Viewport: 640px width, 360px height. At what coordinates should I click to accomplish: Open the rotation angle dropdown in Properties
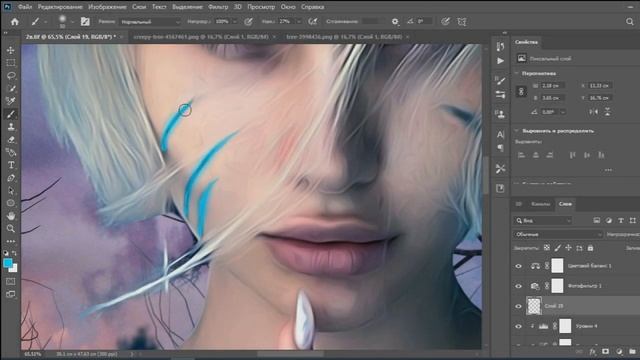click(x=563, y=112)
